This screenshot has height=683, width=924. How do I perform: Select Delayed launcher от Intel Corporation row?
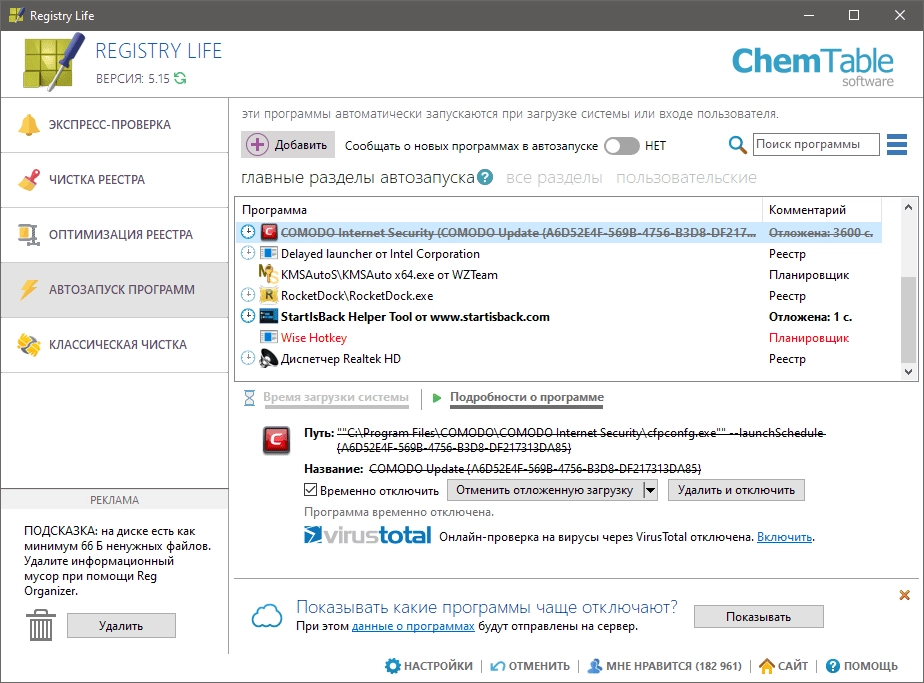tap(559, 253)
